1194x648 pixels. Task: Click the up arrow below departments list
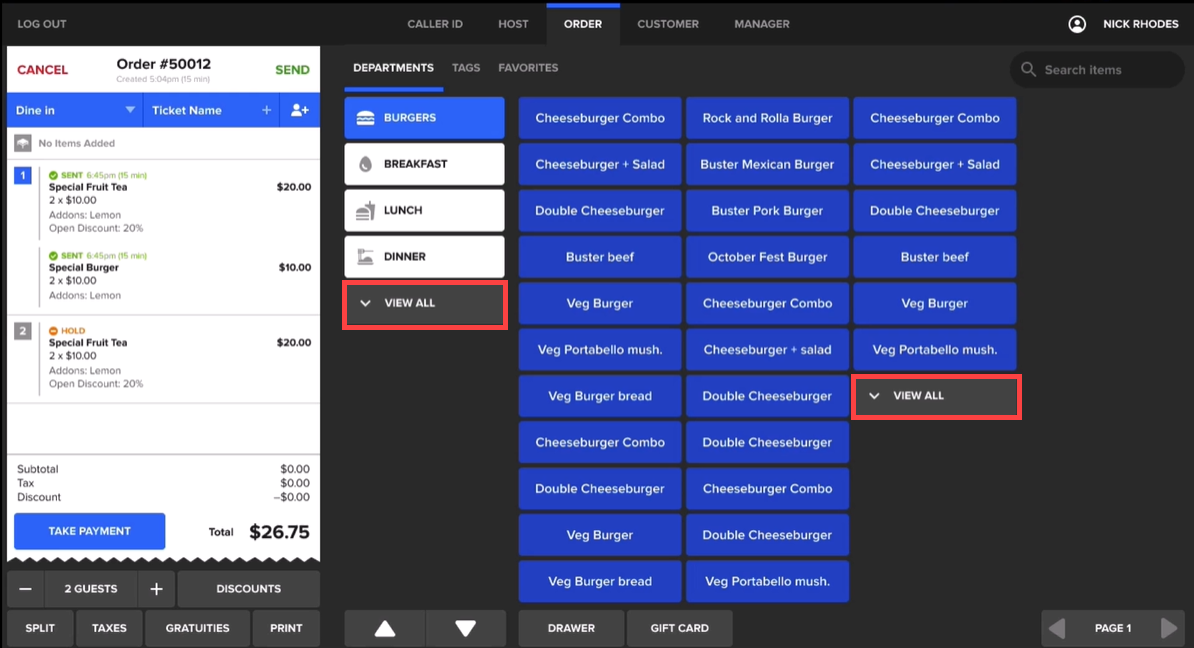(384, 628)
